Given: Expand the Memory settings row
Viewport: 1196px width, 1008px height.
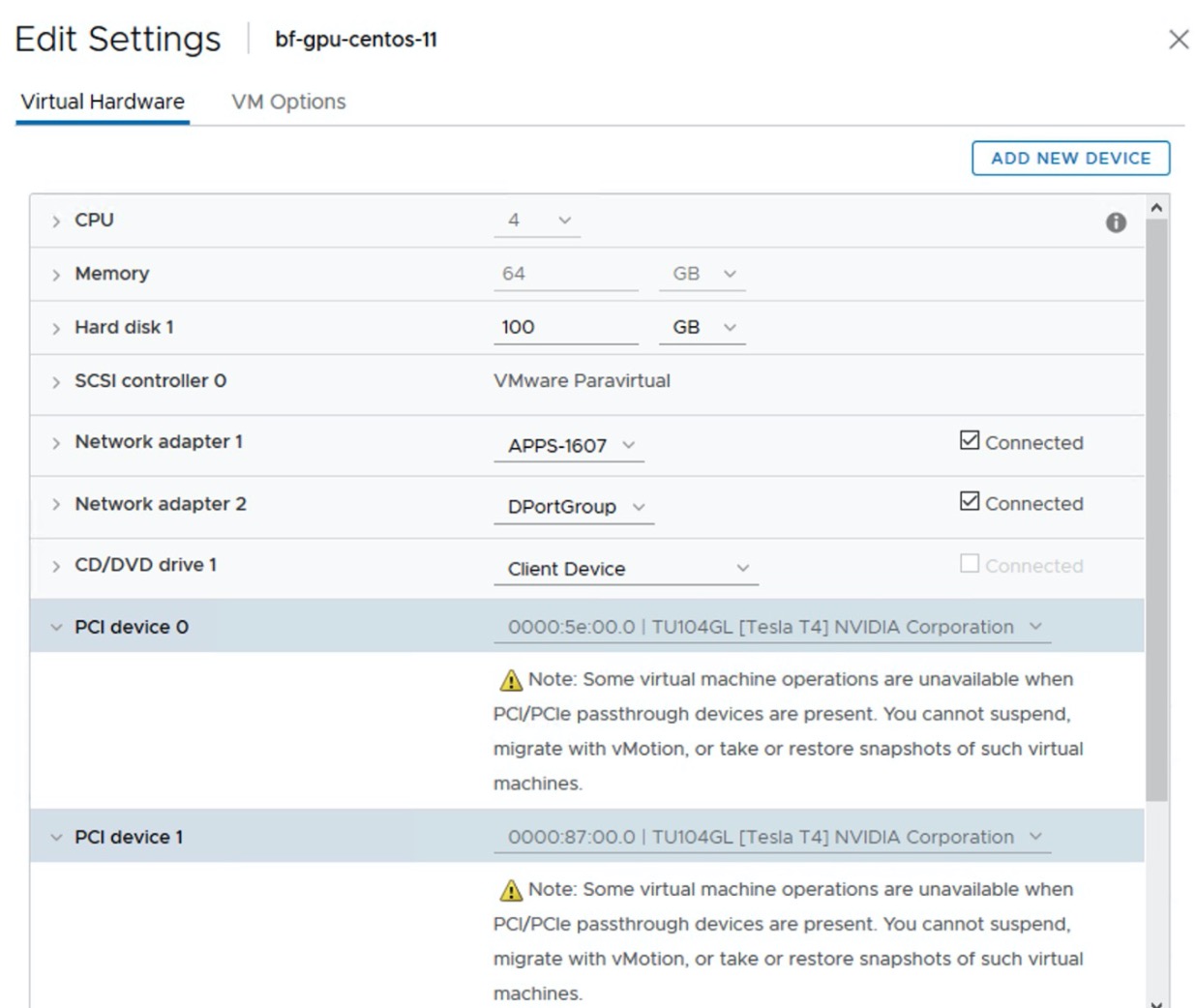Looking at the screenshot, I should pyautogui.click(x=56, y=275).
